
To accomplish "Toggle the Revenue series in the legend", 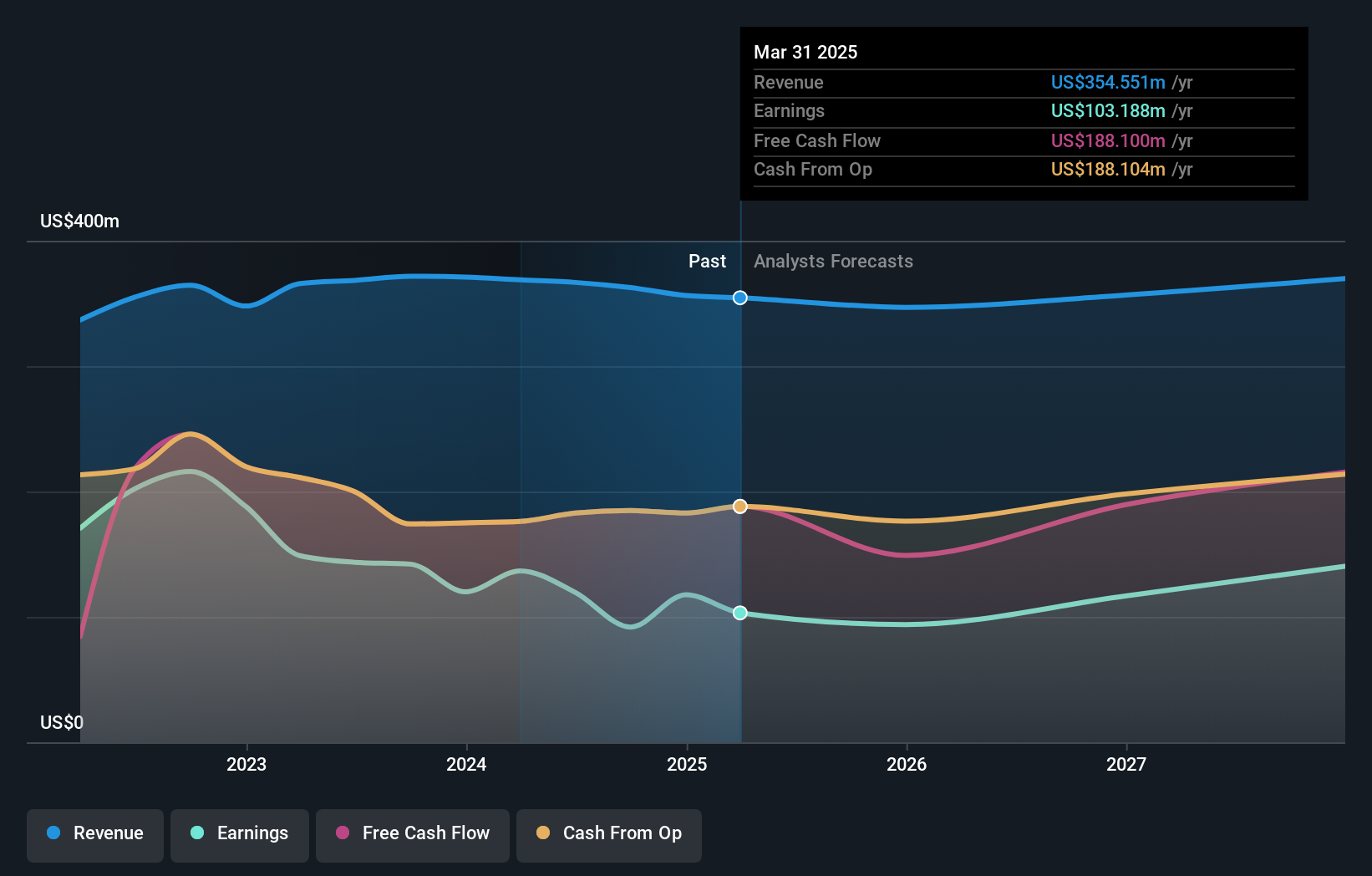I will [94, 833].
